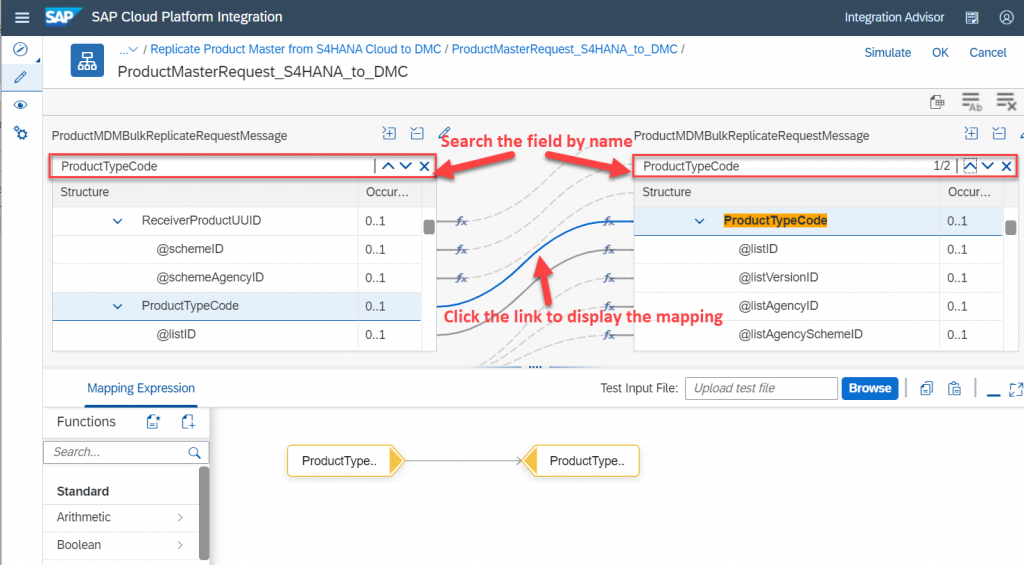The width and height of the screenshot is (1024, 565).
Task: Click the source structure edit pencil icon
Action: (x=444, y=133)
